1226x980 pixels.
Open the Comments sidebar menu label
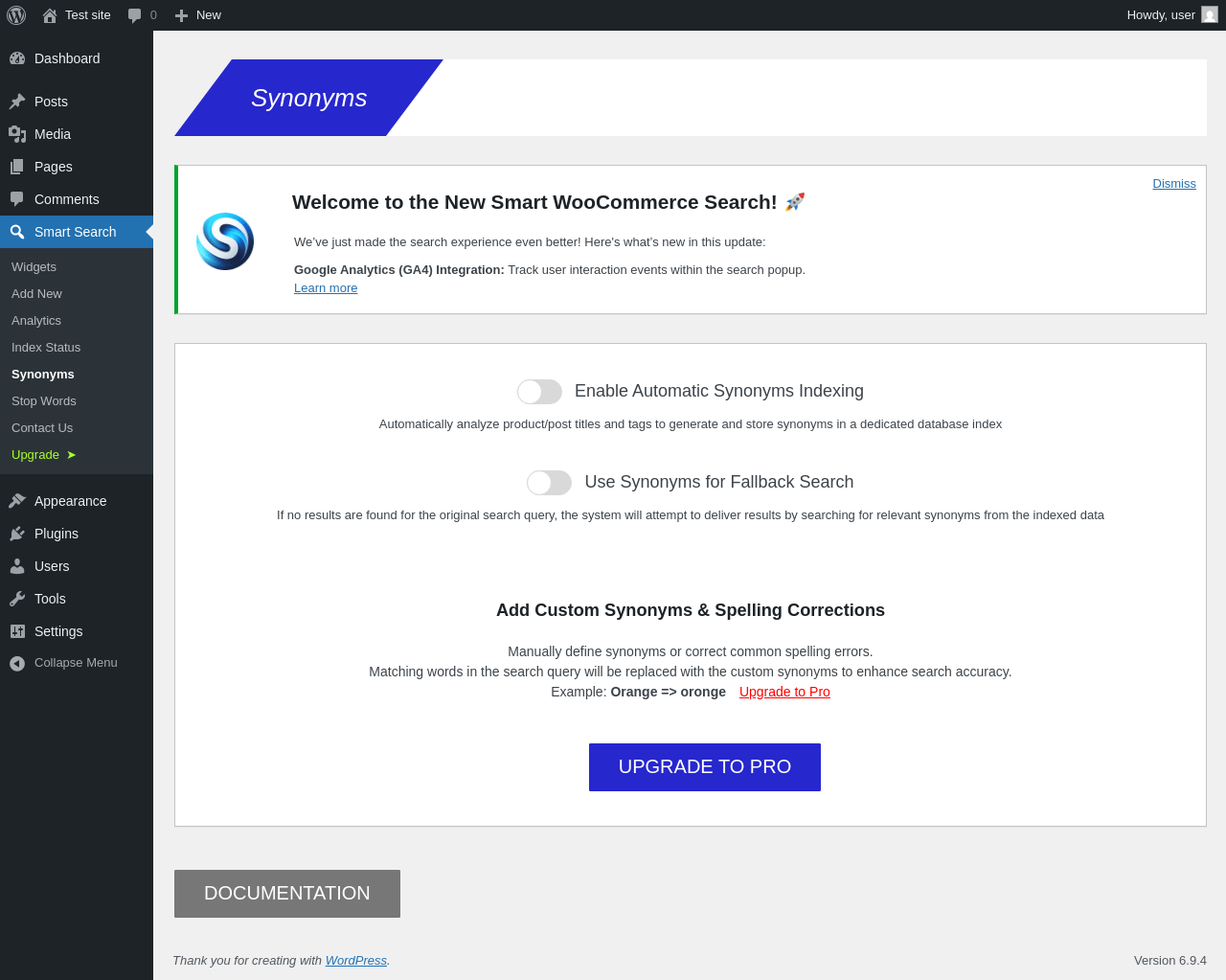coord(67,199)
